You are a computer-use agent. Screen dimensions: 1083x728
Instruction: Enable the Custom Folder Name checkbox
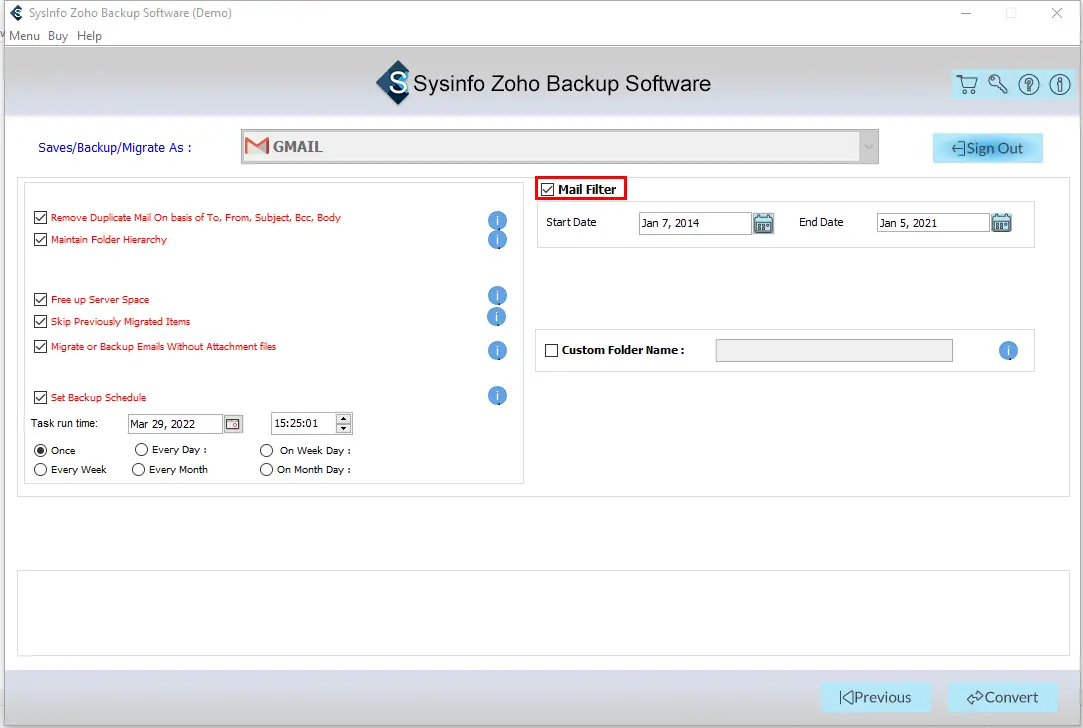551,351
